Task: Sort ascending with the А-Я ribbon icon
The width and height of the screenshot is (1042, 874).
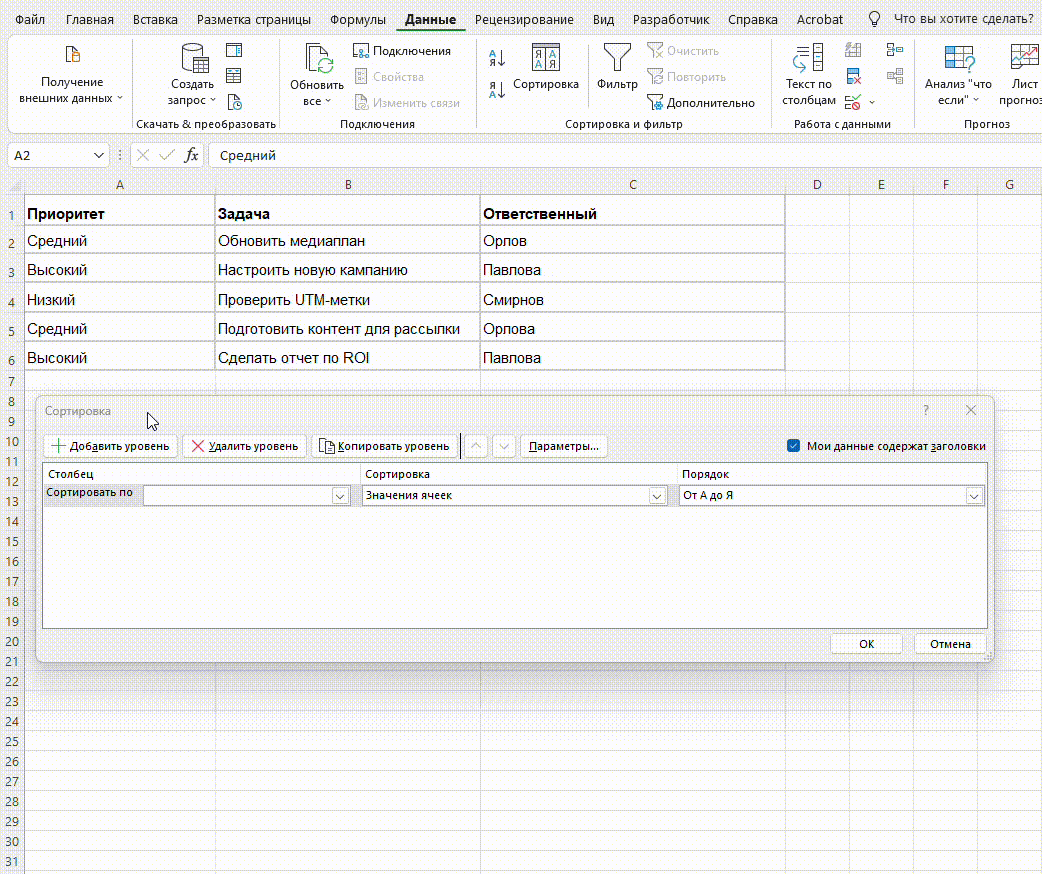Action: click(x=497, y=58)
